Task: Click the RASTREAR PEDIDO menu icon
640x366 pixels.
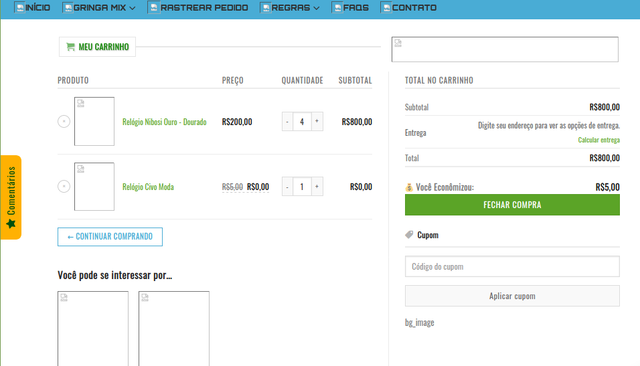Action: pyautogui.click(x=153, y=8)
